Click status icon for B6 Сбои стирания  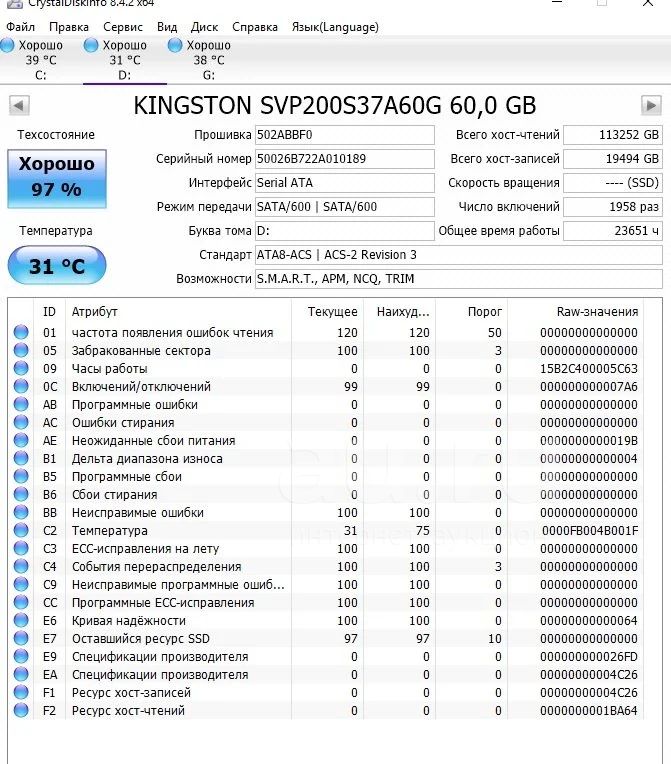pos(21,495)
